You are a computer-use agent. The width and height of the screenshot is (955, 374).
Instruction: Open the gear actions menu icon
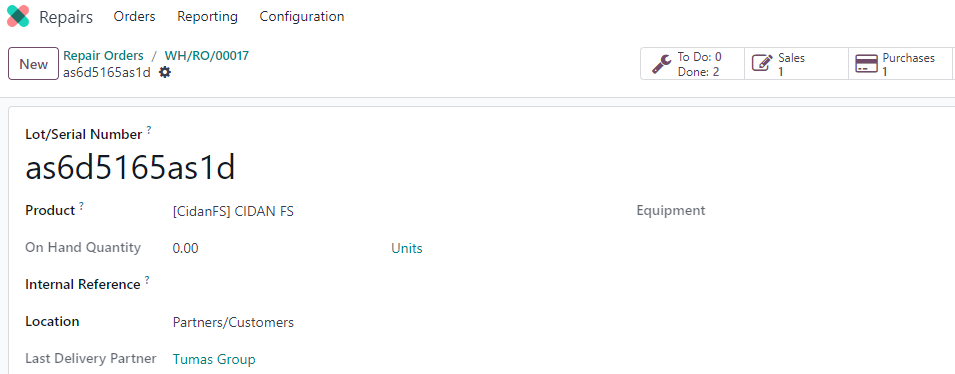pyautogui.click(x=164, y=72)
